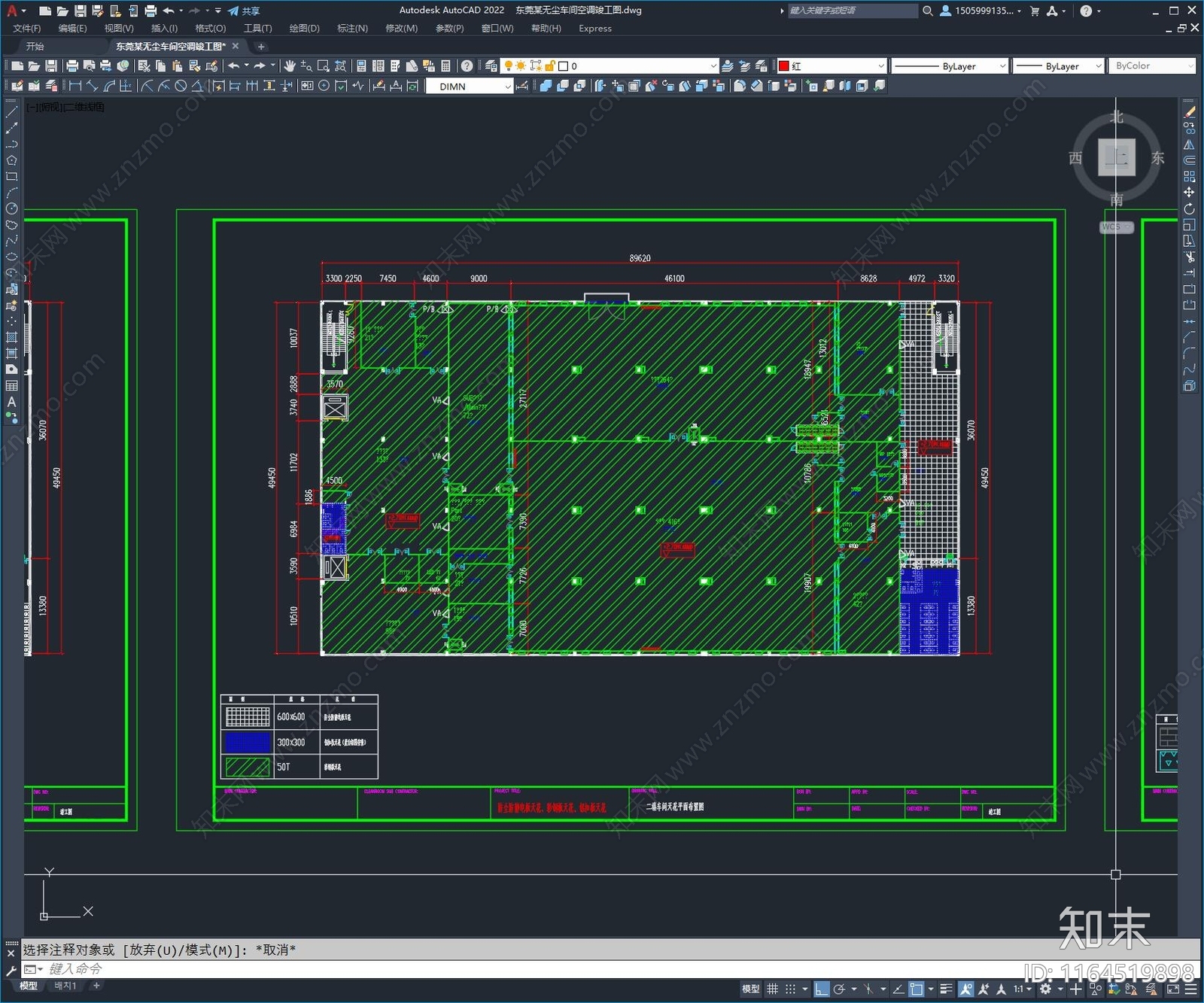Switch to the 开始 tab
Viewport: 1204px width, 1003px height.
(x=35, y=47)
